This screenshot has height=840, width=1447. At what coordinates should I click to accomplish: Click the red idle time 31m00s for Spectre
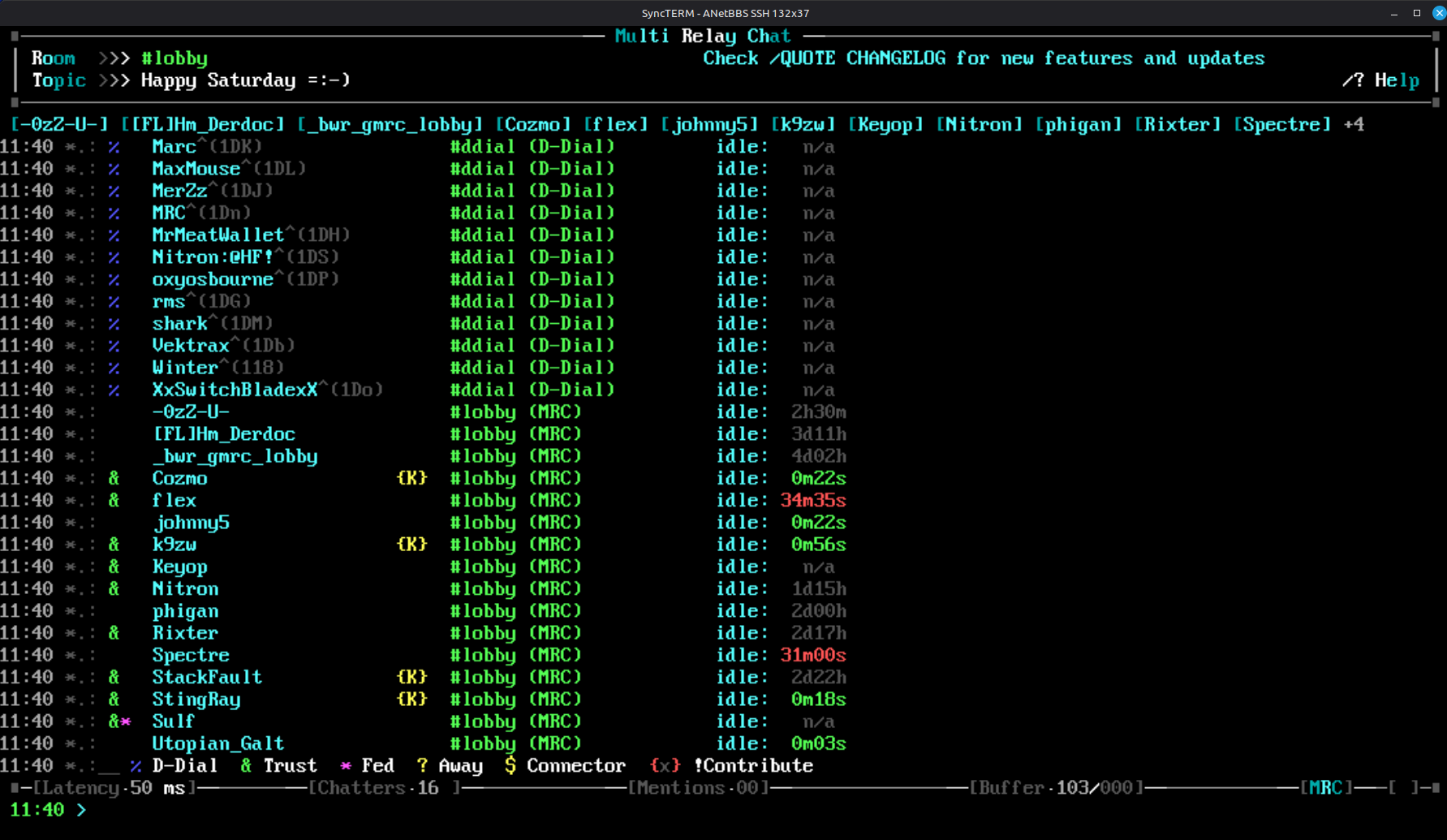(x=813, y=655)
